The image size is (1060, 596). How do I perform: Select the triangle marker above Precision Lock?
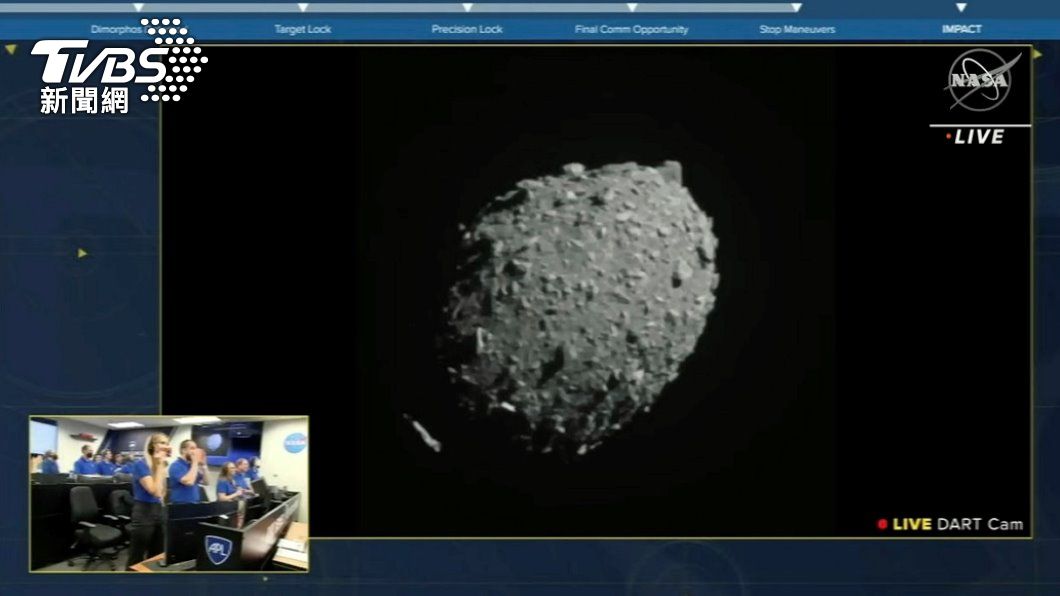coord(467,7)
